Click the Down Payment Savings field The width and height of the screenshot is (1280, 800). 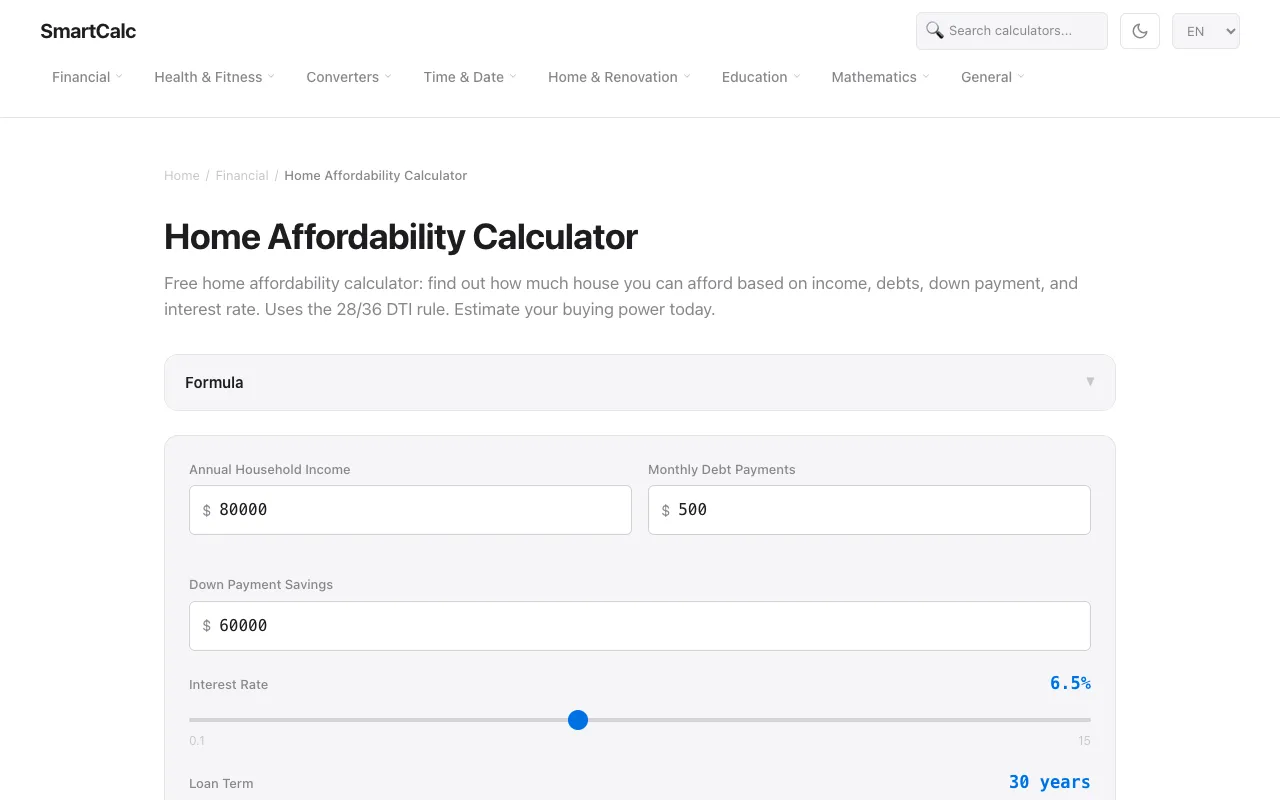point(640,626)
